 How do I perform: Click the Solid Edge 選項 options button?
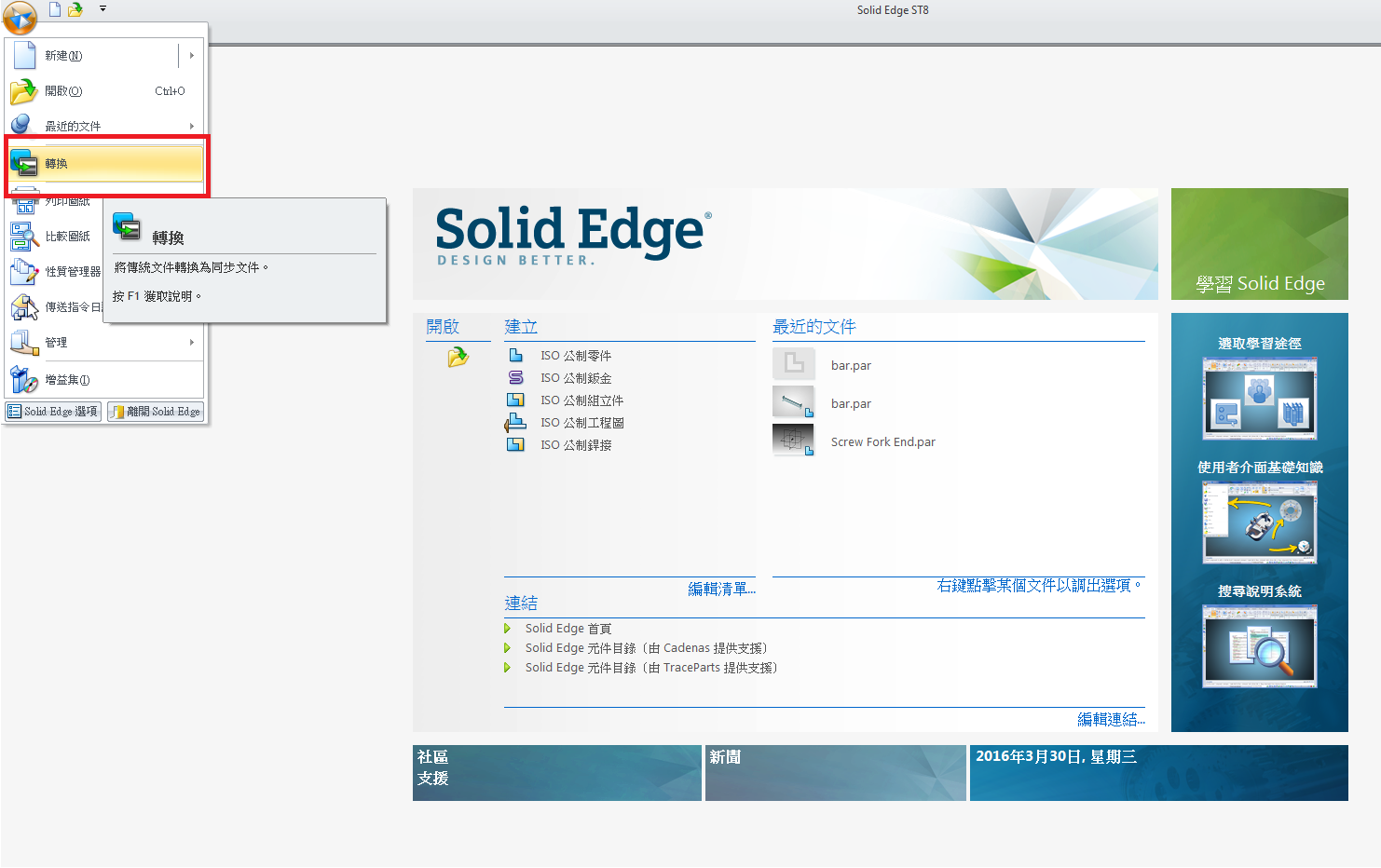[53, 412]
